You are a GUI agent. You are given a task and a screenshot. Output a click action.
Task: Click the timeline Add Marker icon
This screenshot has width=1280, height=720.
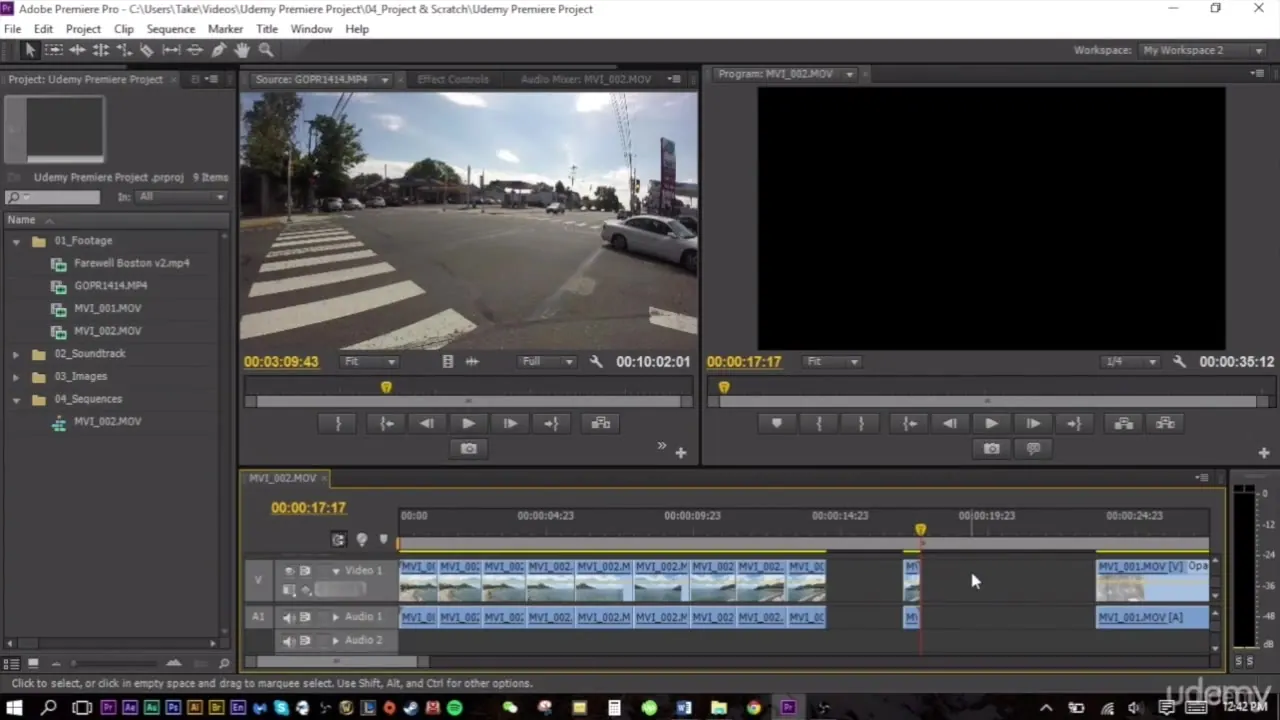click(383, 540)
